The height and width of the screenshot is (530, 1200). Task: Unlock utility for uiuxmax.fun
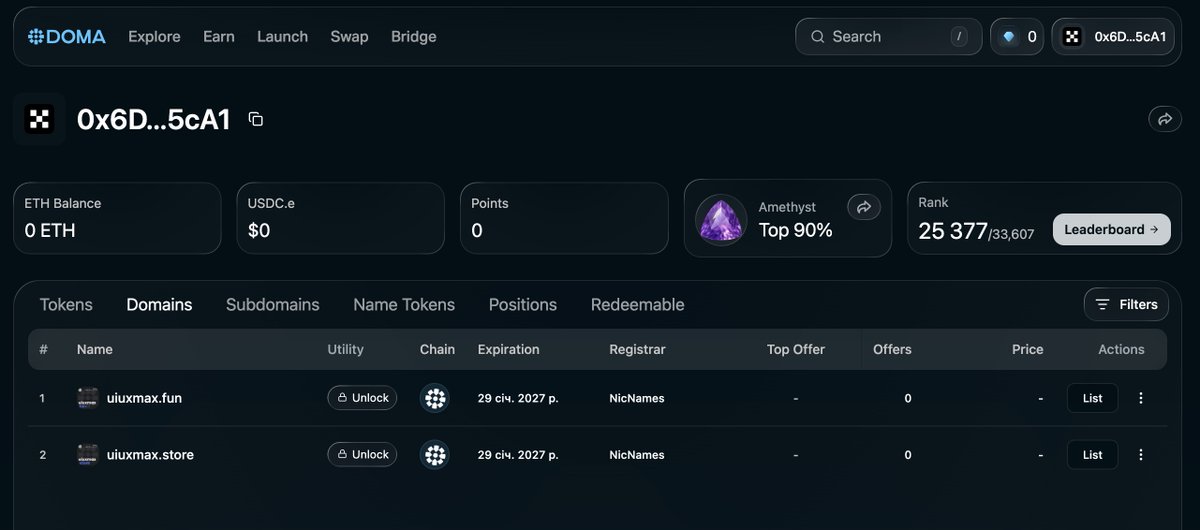tap(362, 398)
